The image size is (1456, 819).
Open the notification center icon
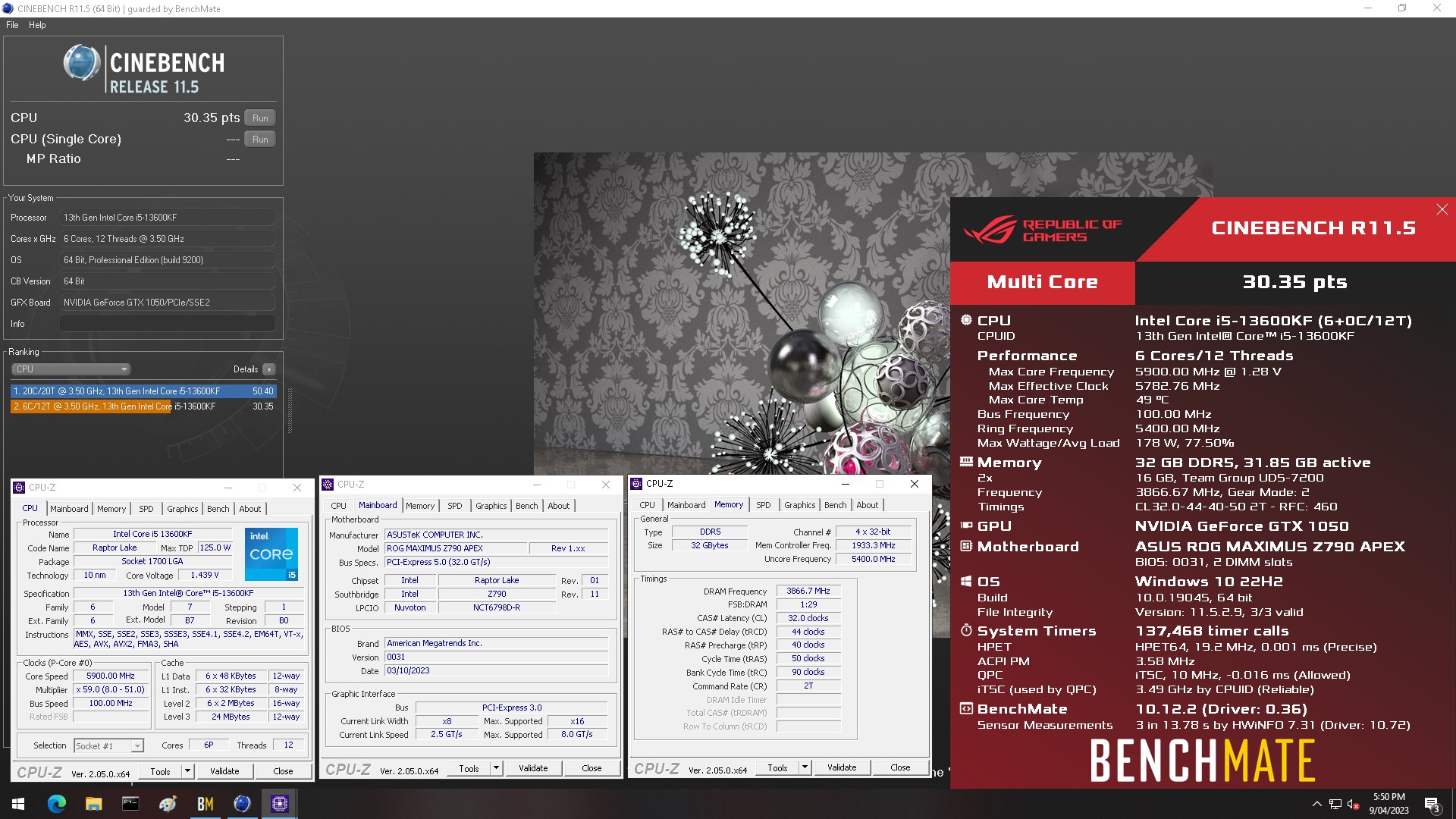tap(1432, 804)
